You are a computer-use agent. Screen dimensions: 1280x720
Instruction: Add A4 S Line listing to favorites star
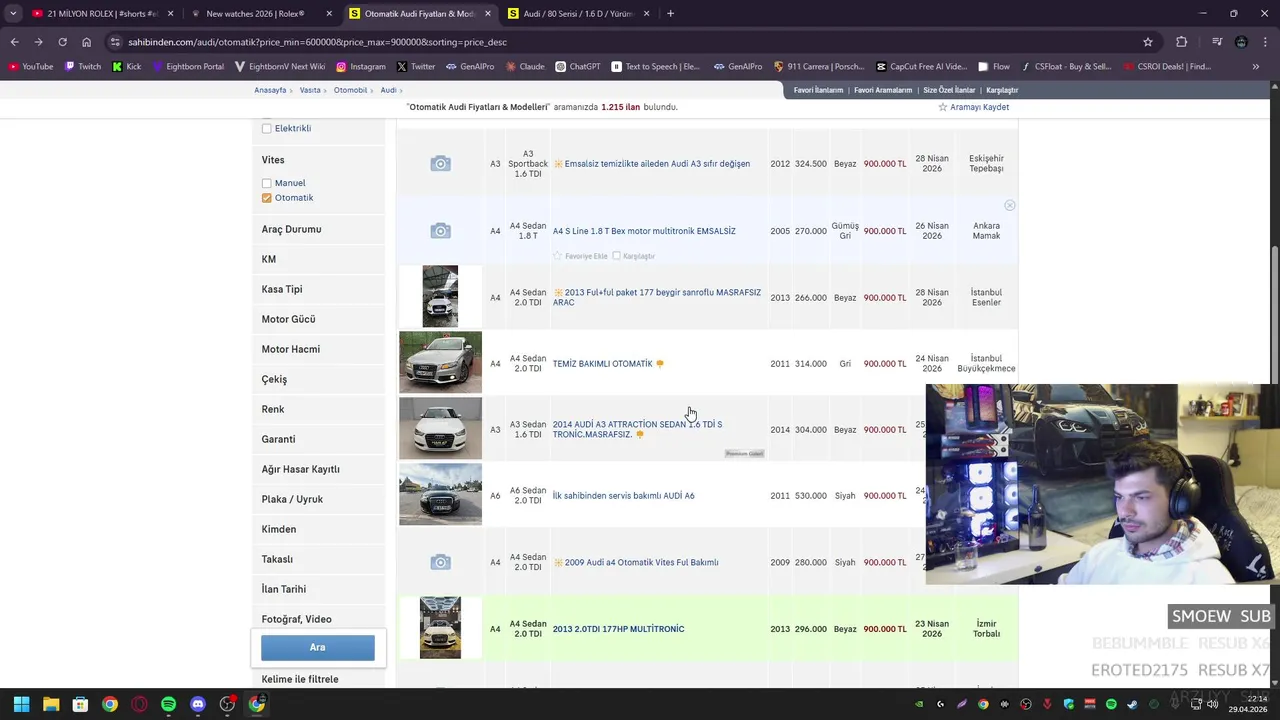[x=558, y=256]
